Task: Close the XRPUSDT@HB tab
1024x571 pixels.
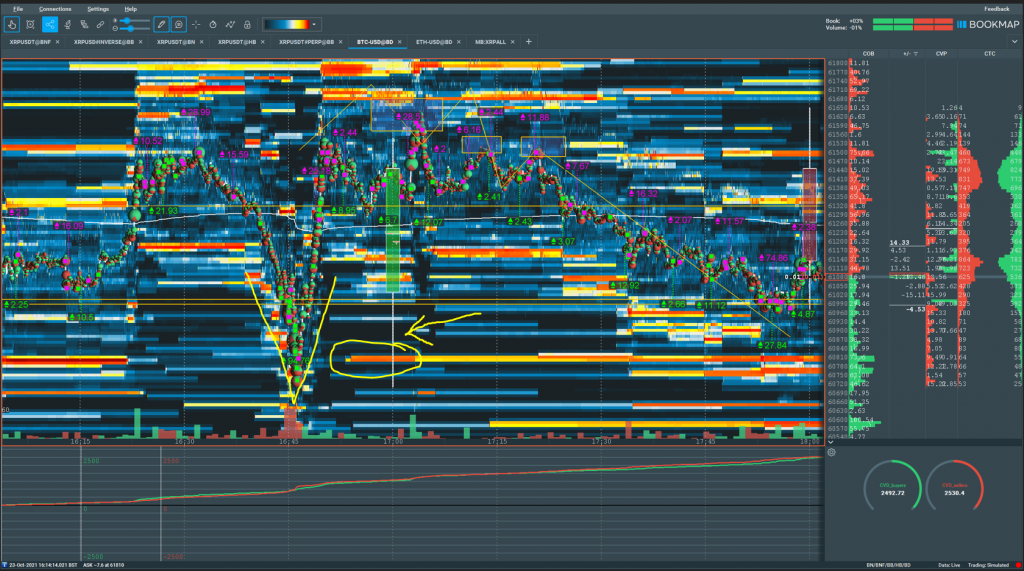Action: coord(263,42)
